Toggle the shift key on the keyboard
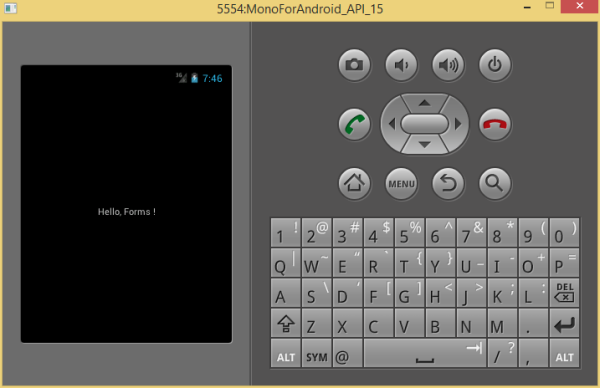The height and width of the screenshot is (388, 600). [286, 324]
